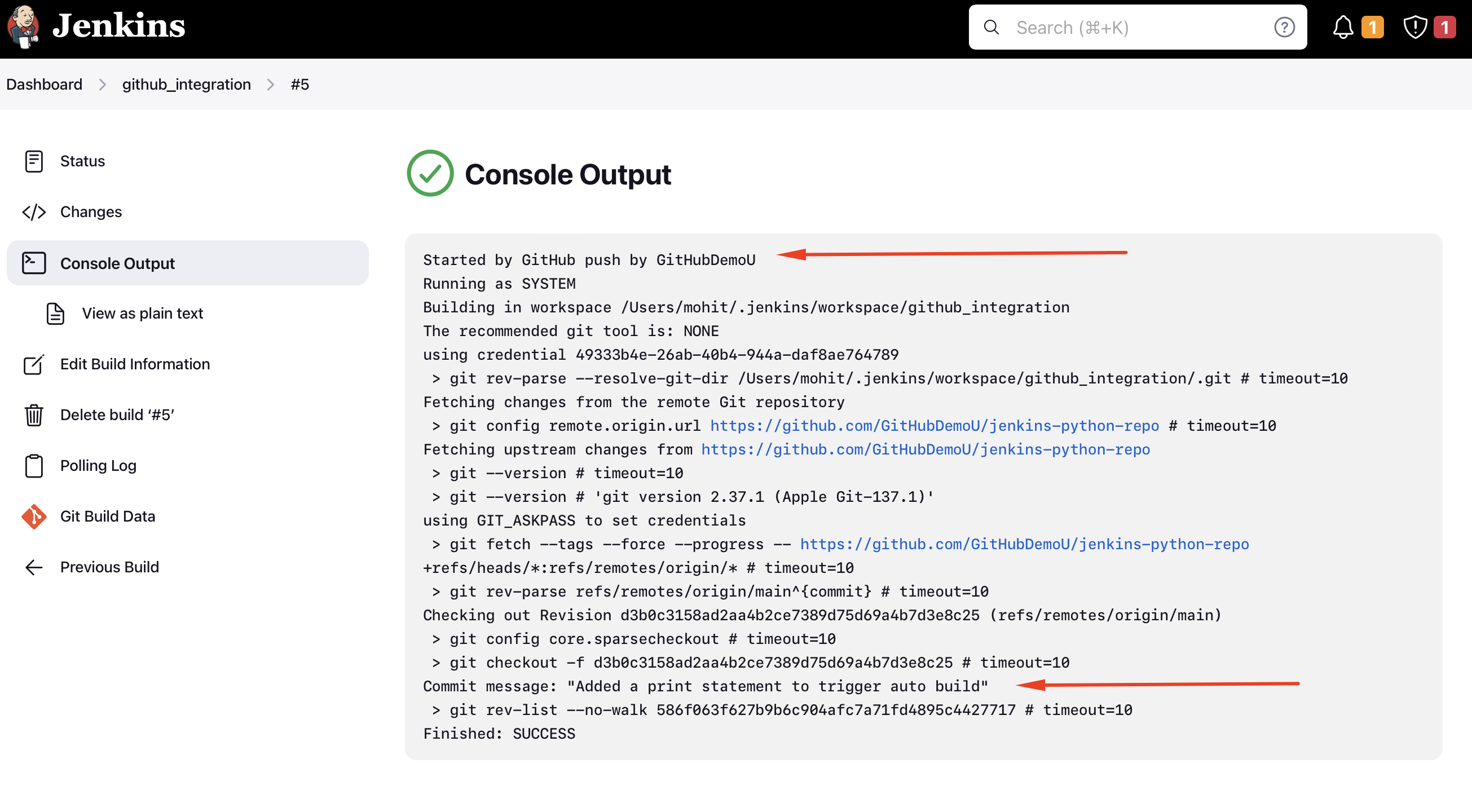Click 'using GIT_ASKPASS to set credentials' line

[x=585, y=520]
